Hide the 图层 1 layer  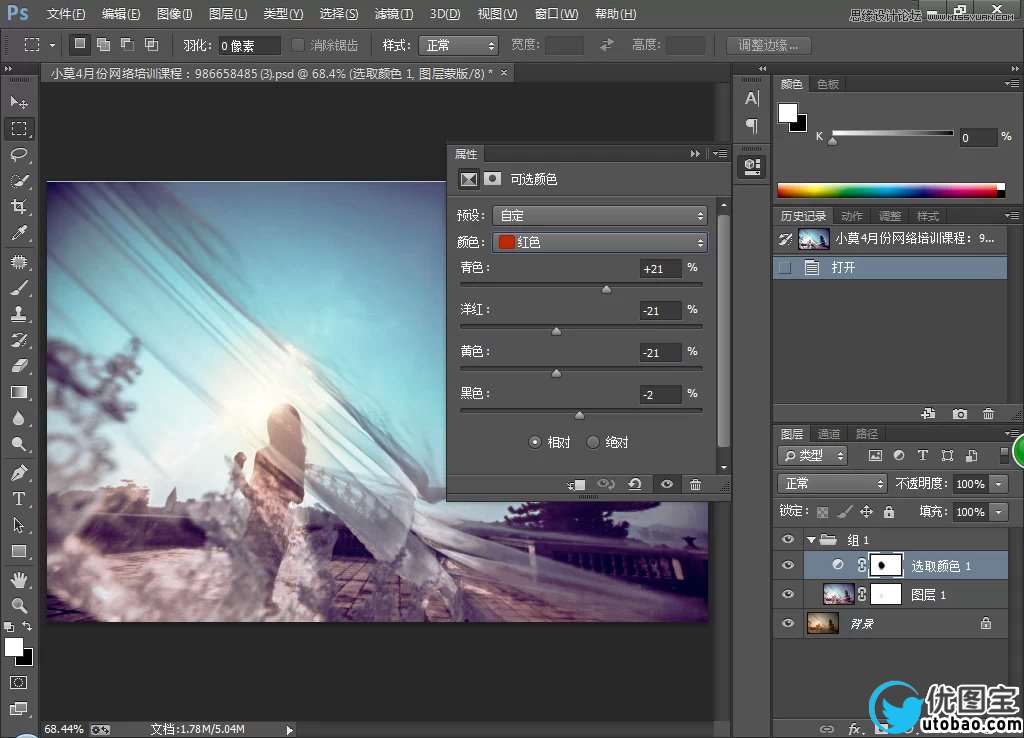[788, 594]
